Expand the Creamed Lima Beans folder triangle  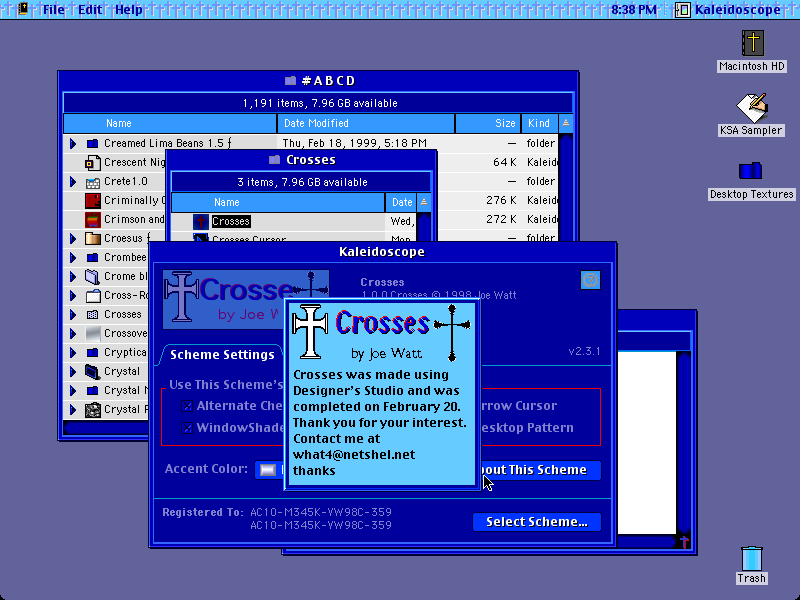73,144
